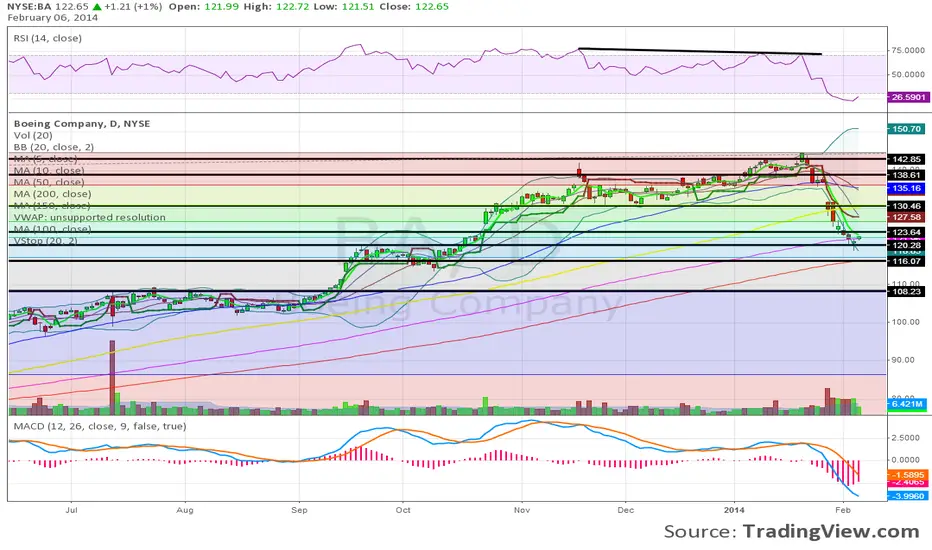Viewport: 932px width, 550px height.
Task: Select the MA (50, close) indicator label
Action: coord(49,182)
